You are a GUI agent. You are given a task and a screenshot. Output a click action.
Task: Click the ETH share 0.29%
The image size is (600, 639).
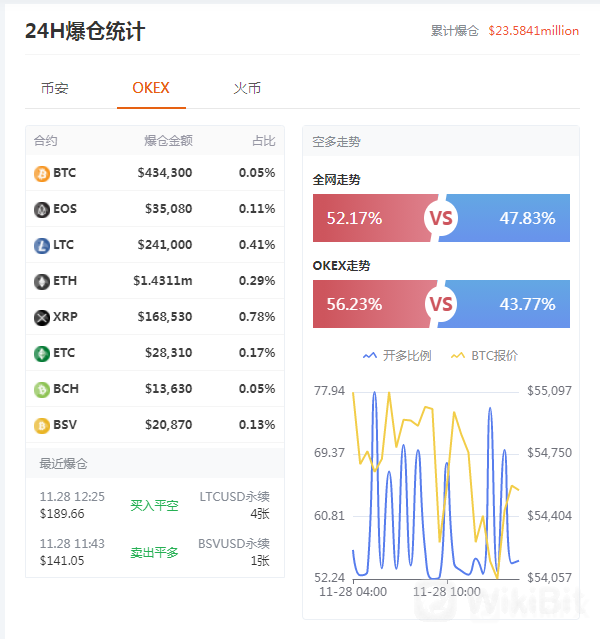(257, 281)
